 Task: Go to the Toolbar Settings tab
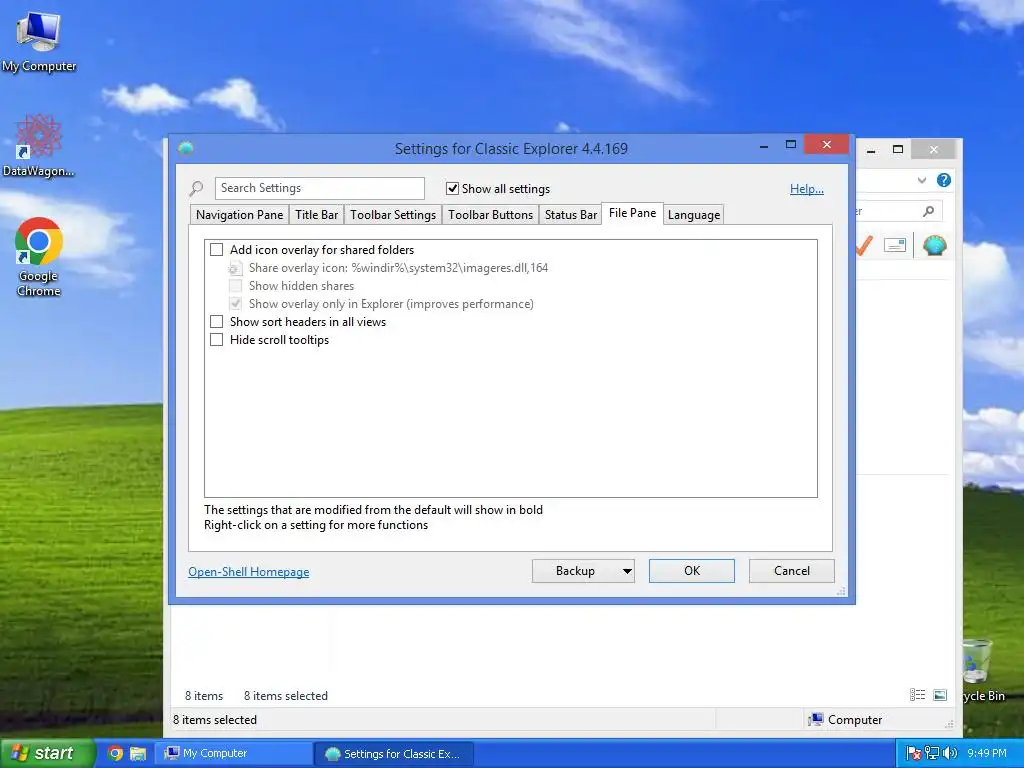[392, 215]
